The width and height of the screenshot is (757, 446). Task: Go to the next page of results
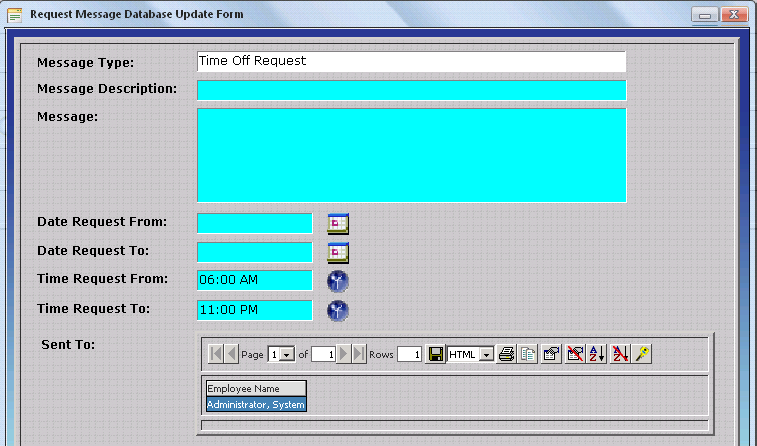pos(344,354)
